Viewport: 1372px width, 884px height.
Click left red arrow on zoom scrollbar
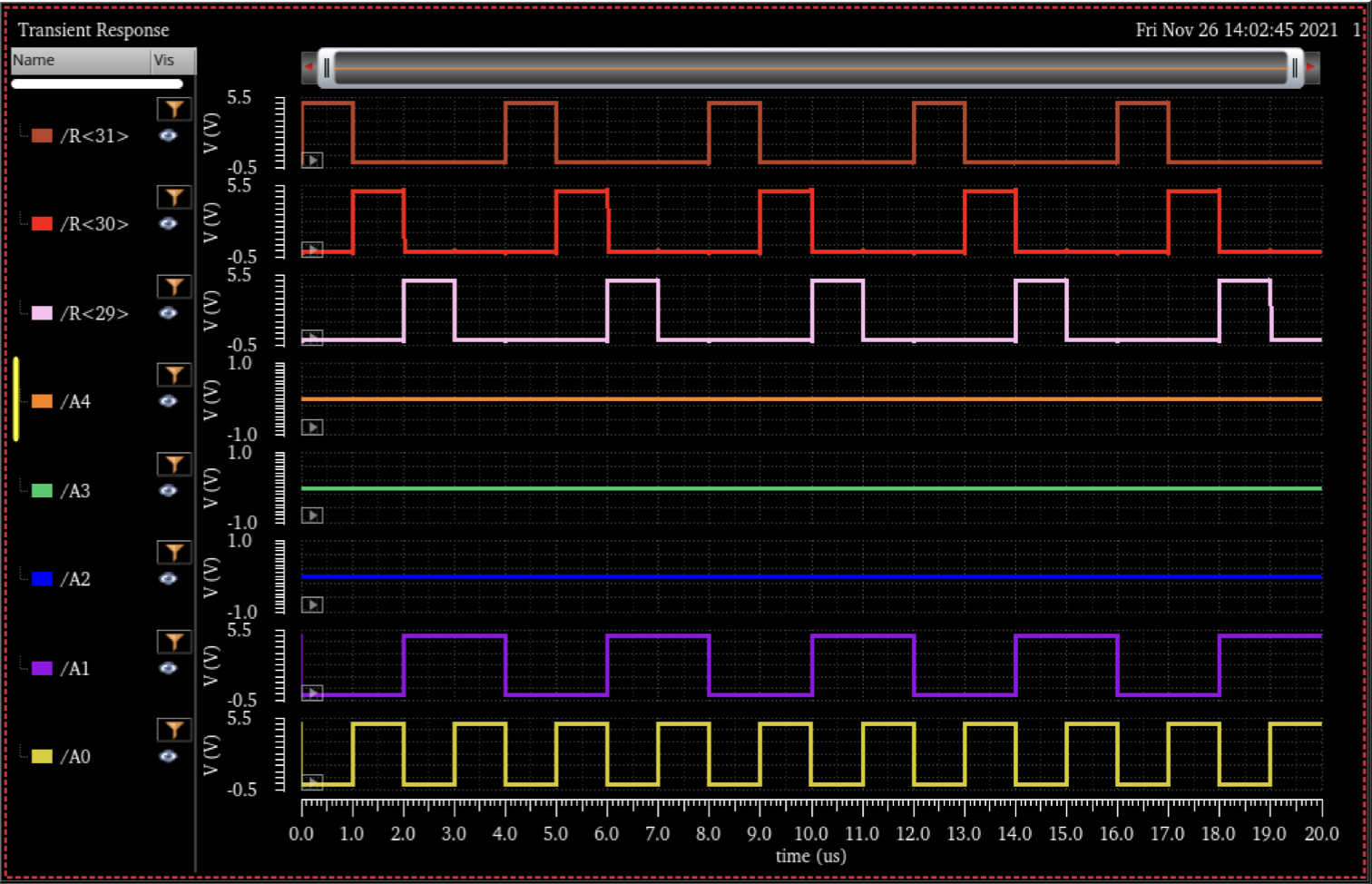pos(309,67)
